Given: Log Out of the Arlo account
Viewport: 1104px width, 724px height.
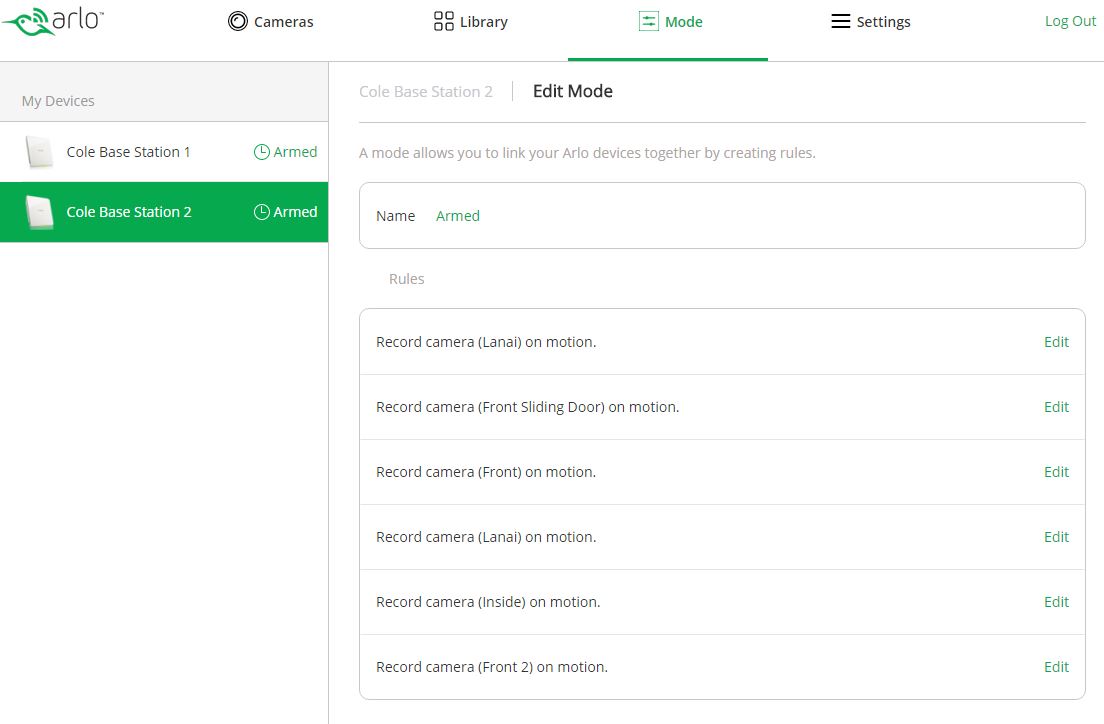Looking at the screenshot, I should pyautogui.click(x=1070, y=21).
